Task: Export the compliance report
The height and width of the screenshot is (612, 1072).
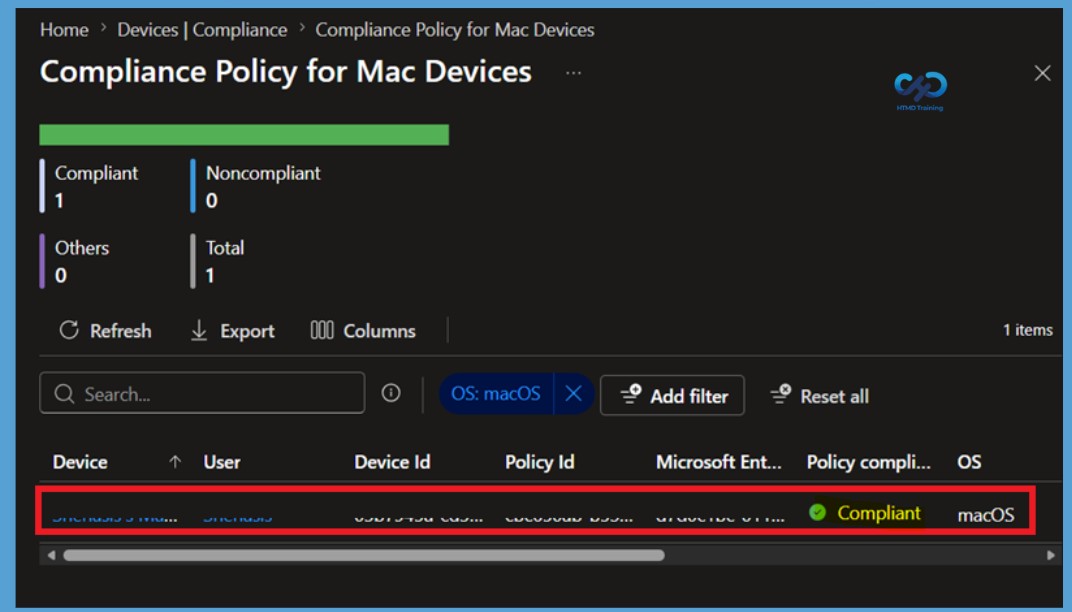Action: 232,331
